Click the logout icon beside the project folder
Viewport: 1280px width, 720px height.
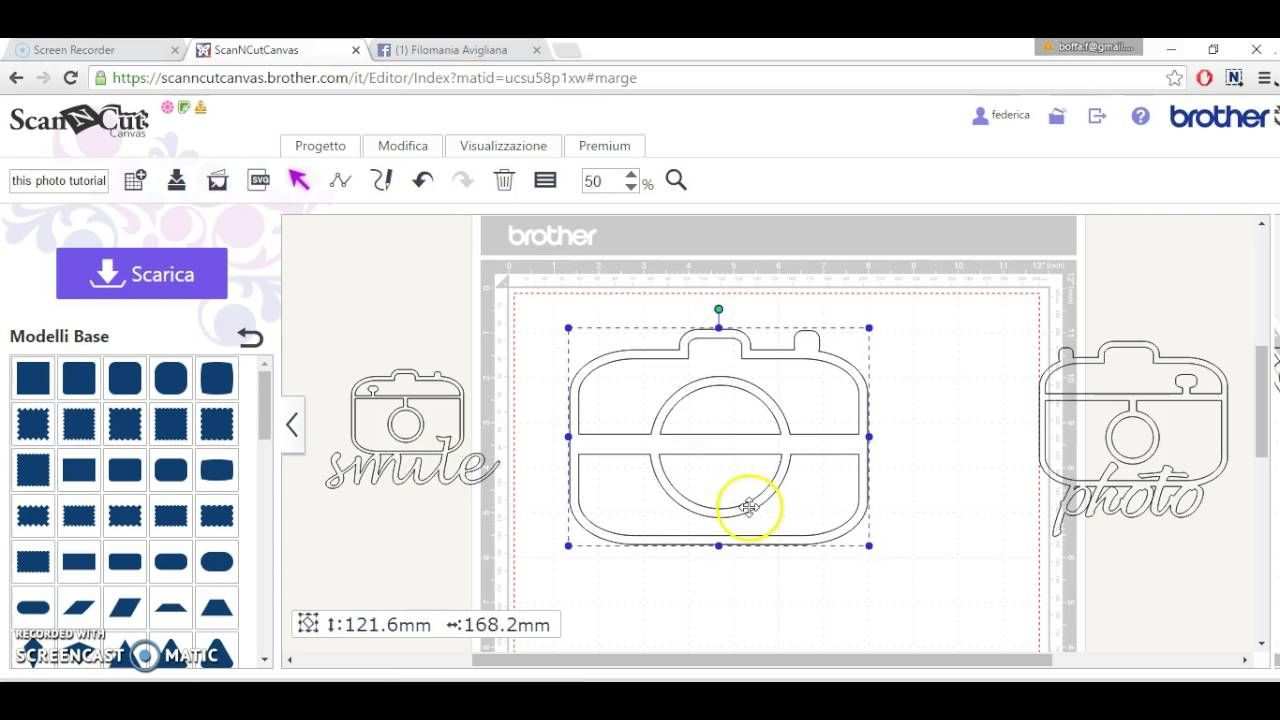[x=1097, y=116]
